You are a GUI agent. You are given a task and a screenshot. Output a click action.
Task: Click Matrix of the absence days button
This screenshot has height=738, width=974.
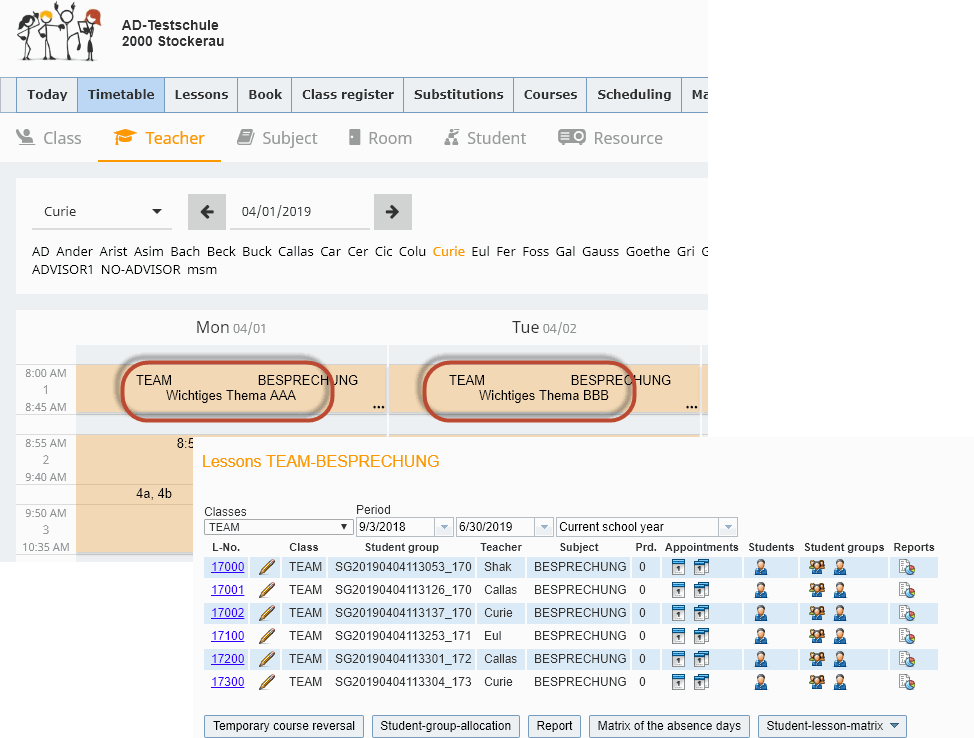(669, 726)
